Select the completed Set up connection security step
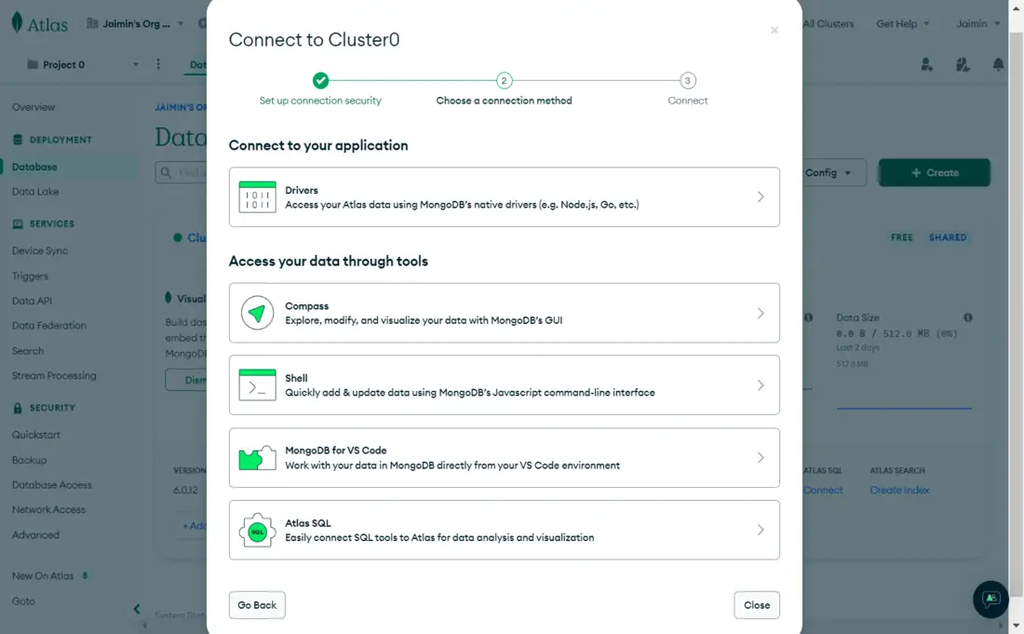The width and height of the screenshot is (1024, 634). click(x=320, y=81)
